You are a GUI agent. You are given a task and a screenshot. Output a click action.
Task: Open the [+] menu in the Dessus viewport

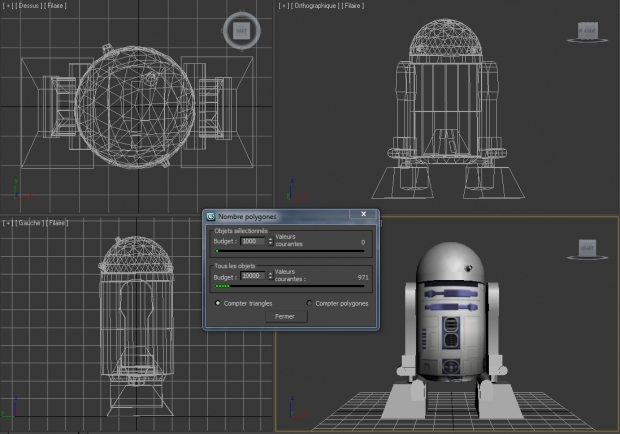8,6
